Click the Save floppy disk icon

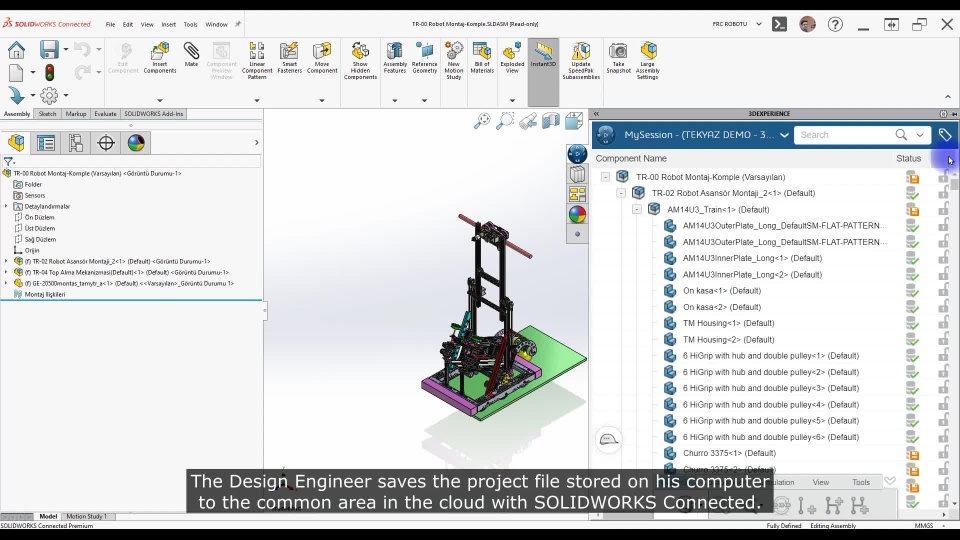pyautogui.click(x=49, y=49)
